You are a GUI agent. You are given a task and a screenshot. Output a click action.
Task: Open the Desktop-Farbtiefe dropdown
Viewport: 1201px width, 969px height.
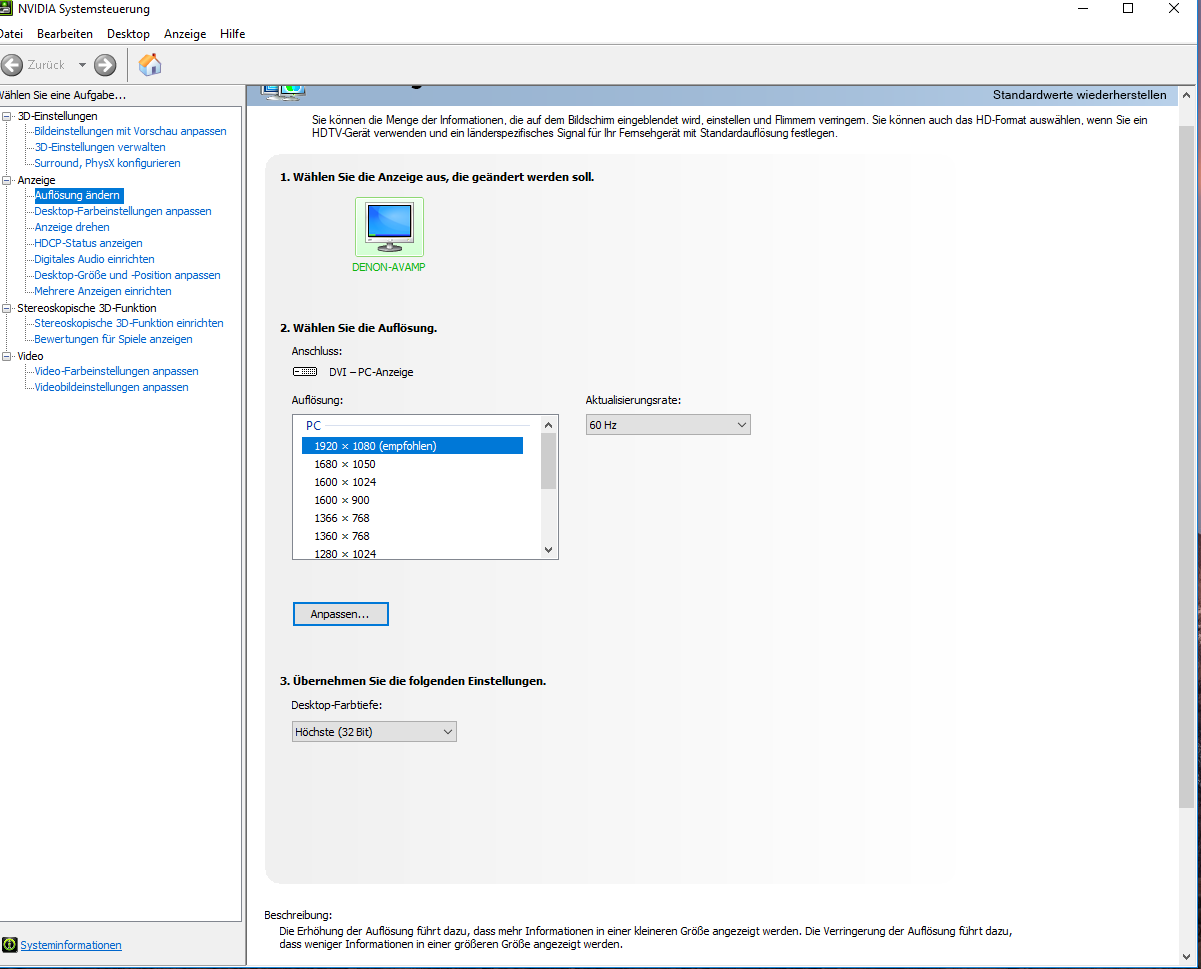(x=374, y=732)
